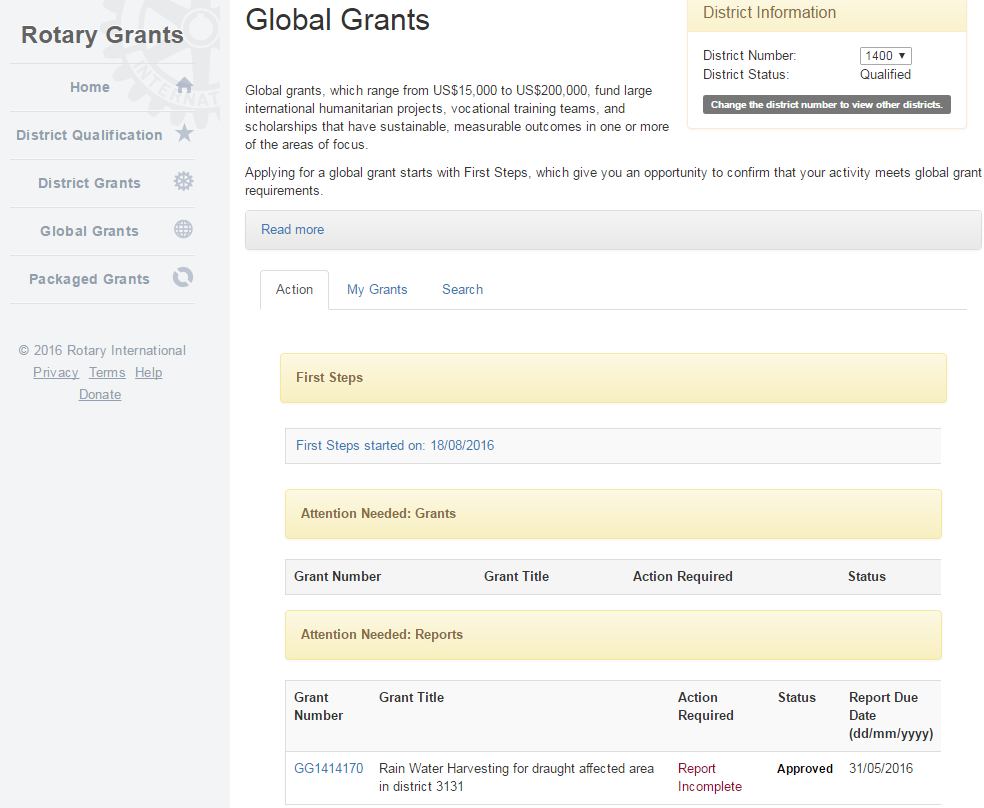Screen dimensions: 984x808
Task: Click the Home house icon in sidebar
Action: 184,85
